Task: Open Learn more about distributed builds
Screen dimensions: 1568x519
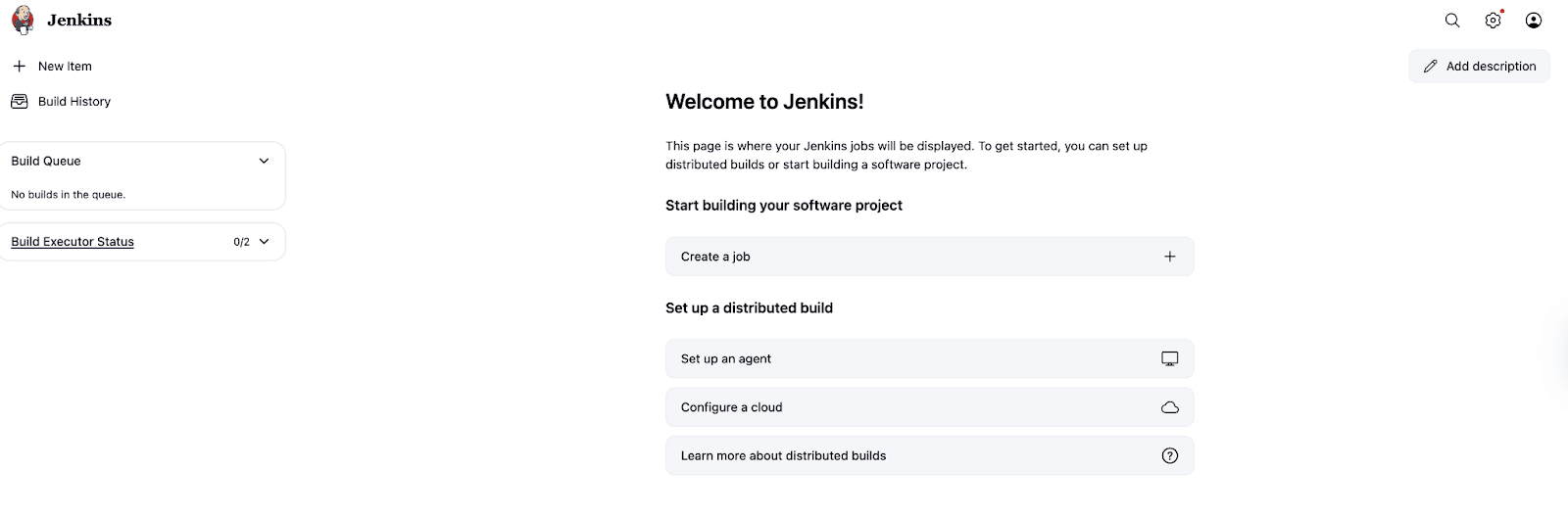Action: pyautogui.click(x=783, y=456)
